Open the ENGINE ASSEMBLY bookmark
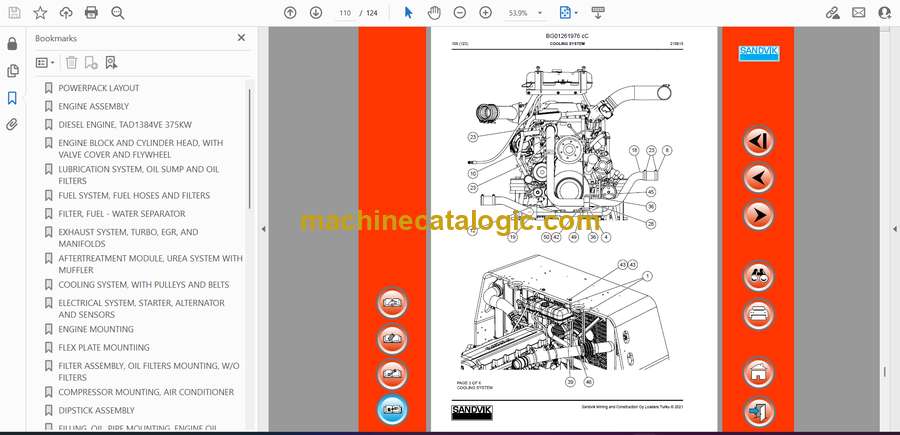The height and width of the screenshot is (435, 900). [x=94, y=106]
